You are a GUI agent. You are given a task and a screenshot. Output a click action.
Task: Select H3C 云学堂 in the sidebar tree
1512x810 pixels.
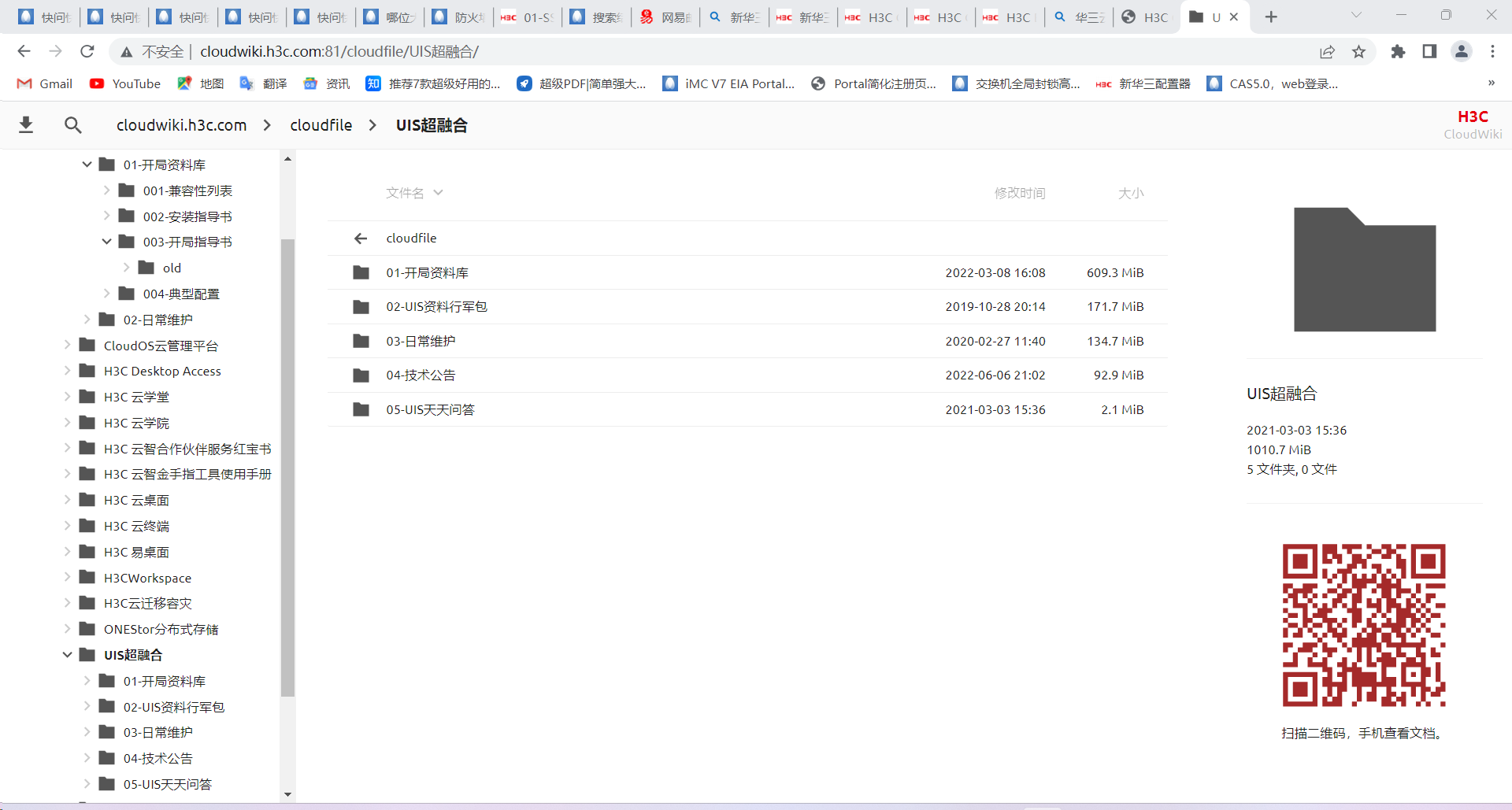point(136,397)
